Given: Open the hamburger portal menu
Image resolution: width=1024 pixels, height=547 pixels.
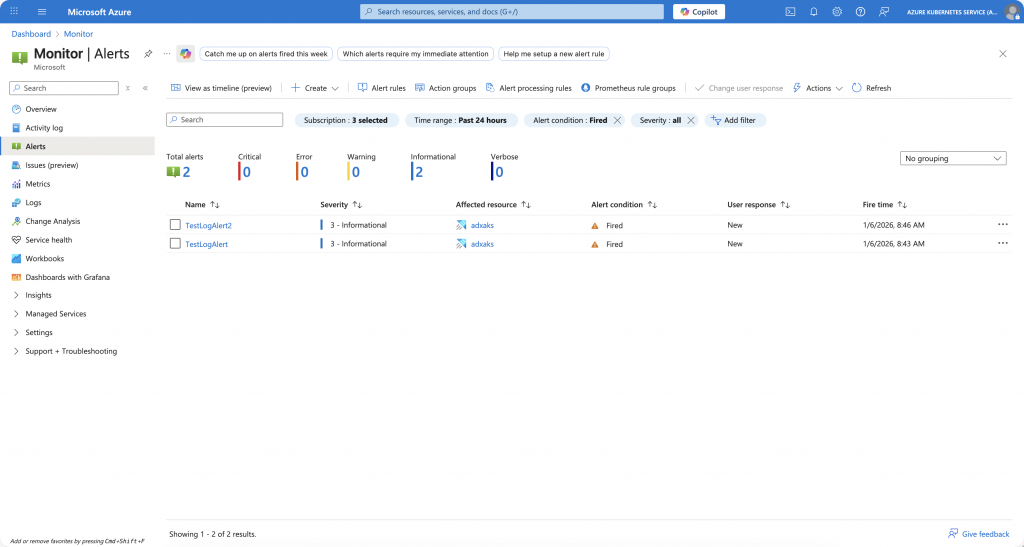Looking at the screenshot, I should tap(42, 12).
